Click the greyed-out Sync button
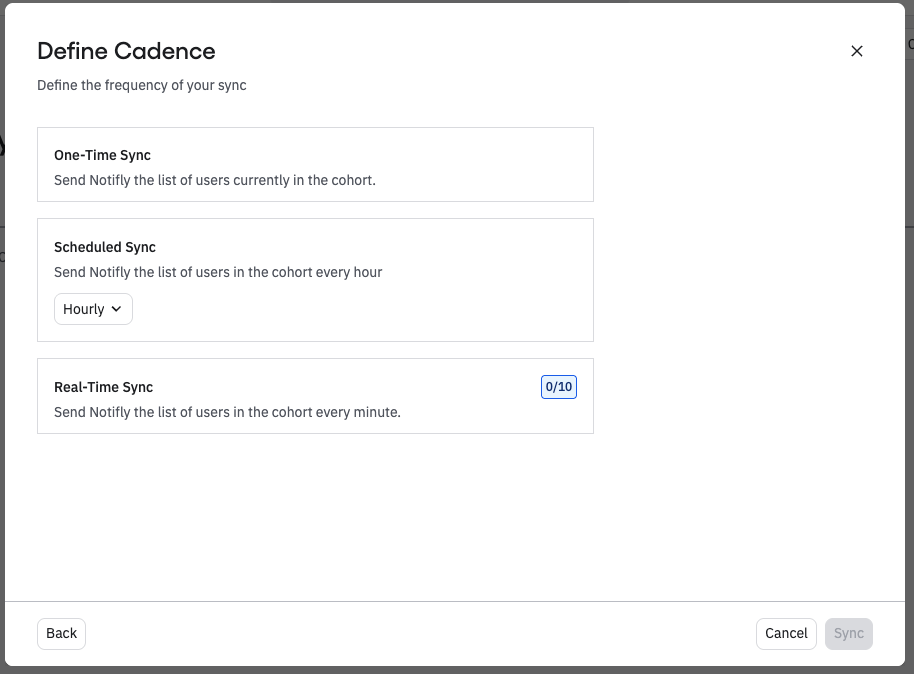 click(x=848, y=633)
